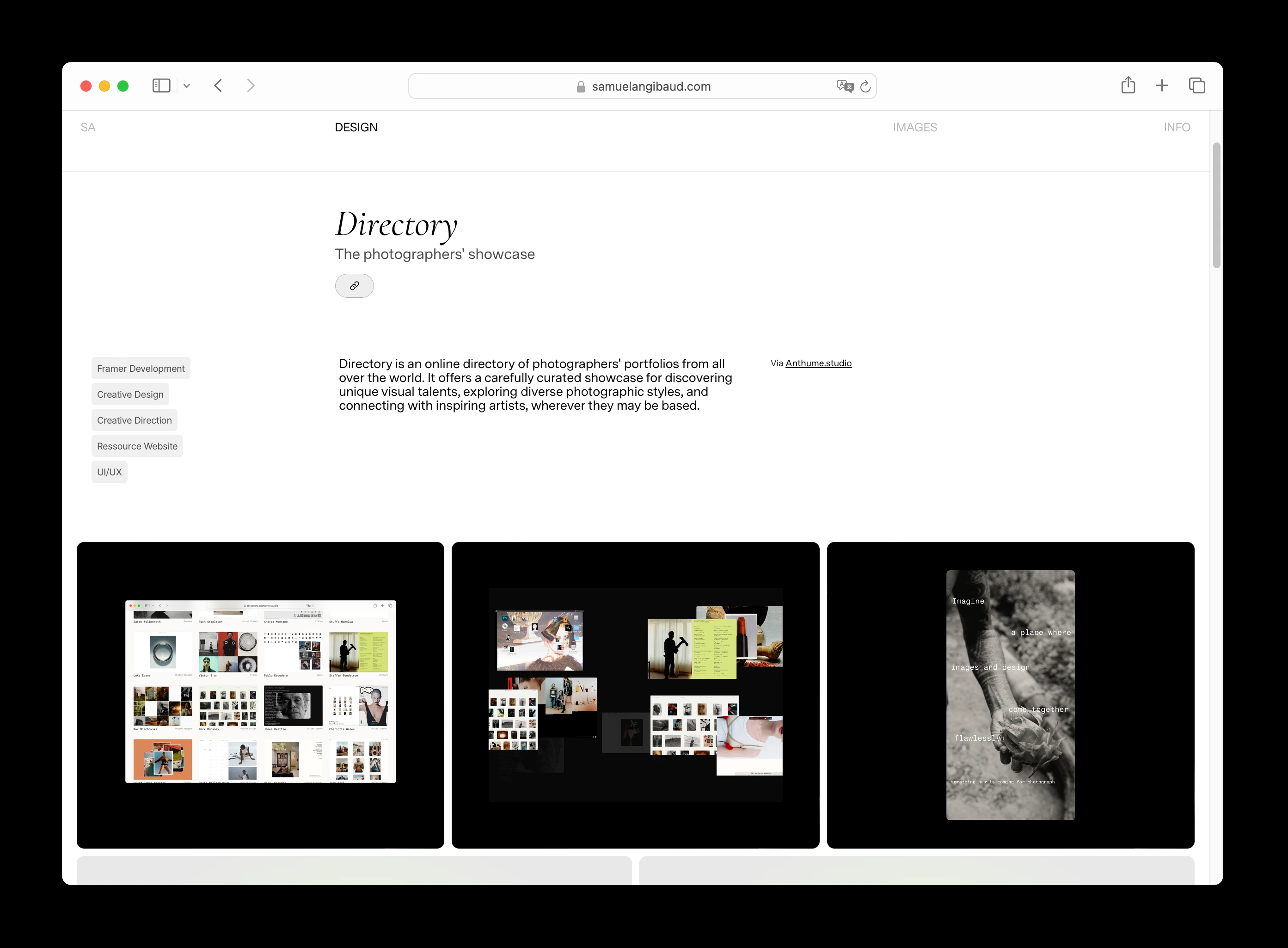Click the Safari share icon
This screenshot has height=948, width=1288.
tap(1128, 85)
